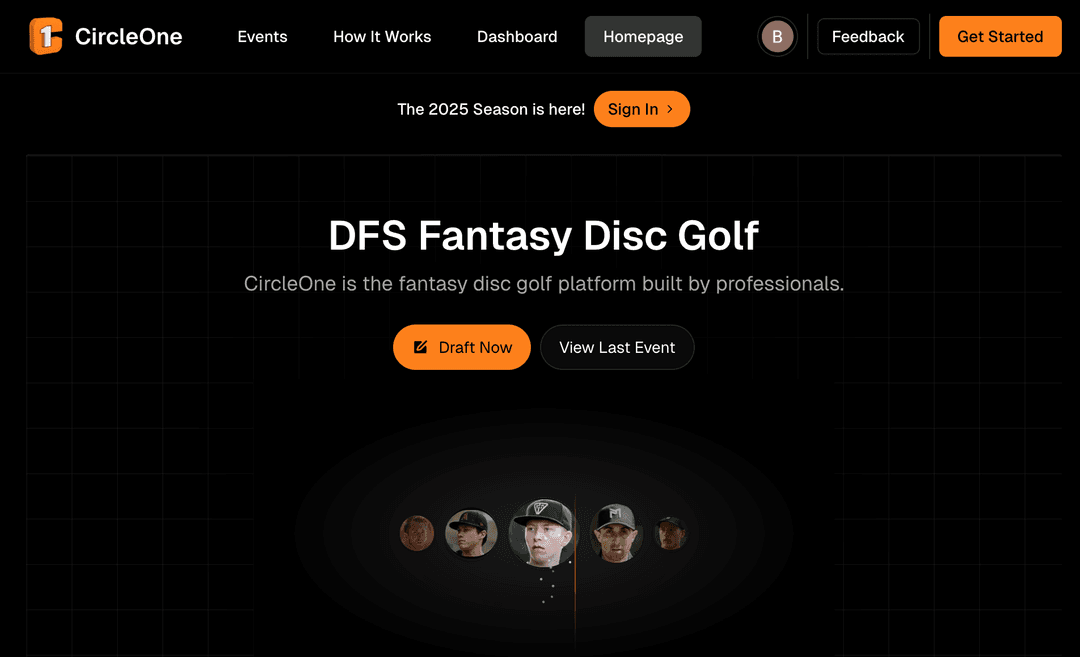This screenshot has height=657, width=1080.
Task: Click the Draft Now button
Action: pyautogui.click(x=461, y=347)
